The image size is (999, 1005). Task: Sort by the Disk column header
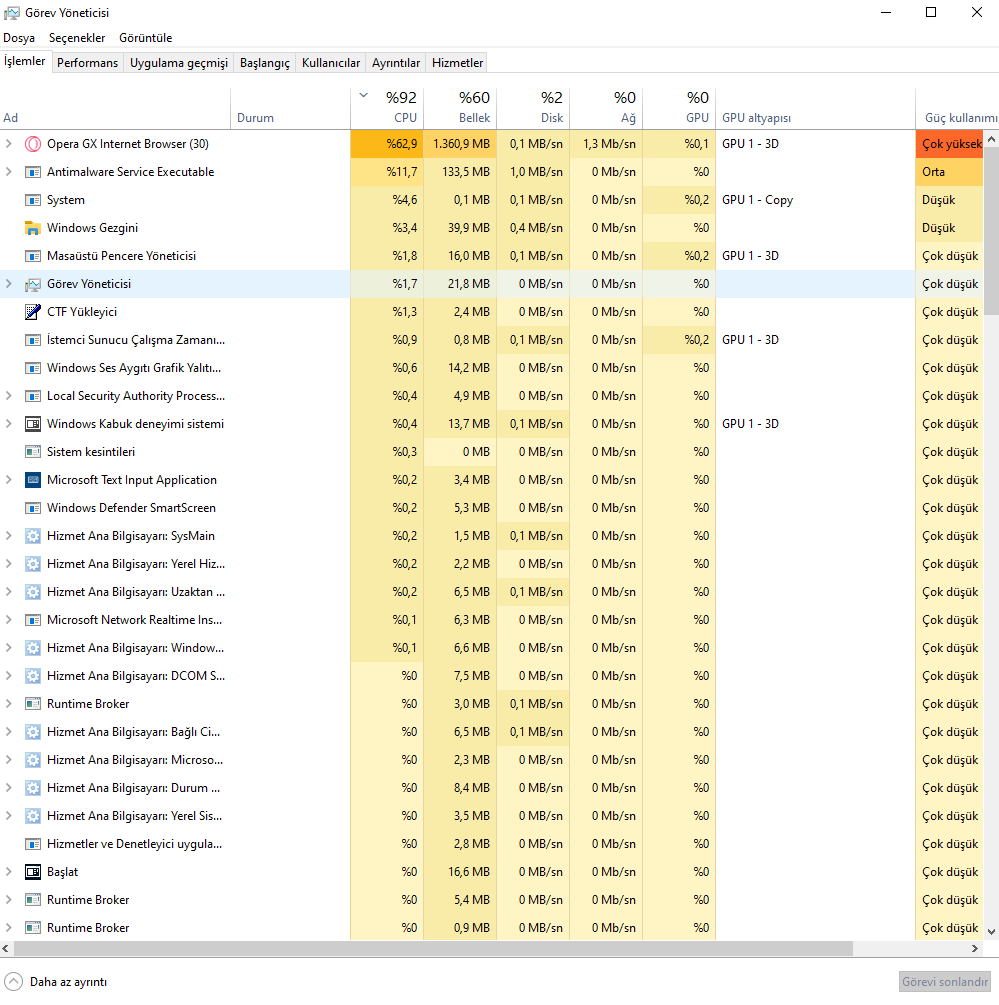533,108
